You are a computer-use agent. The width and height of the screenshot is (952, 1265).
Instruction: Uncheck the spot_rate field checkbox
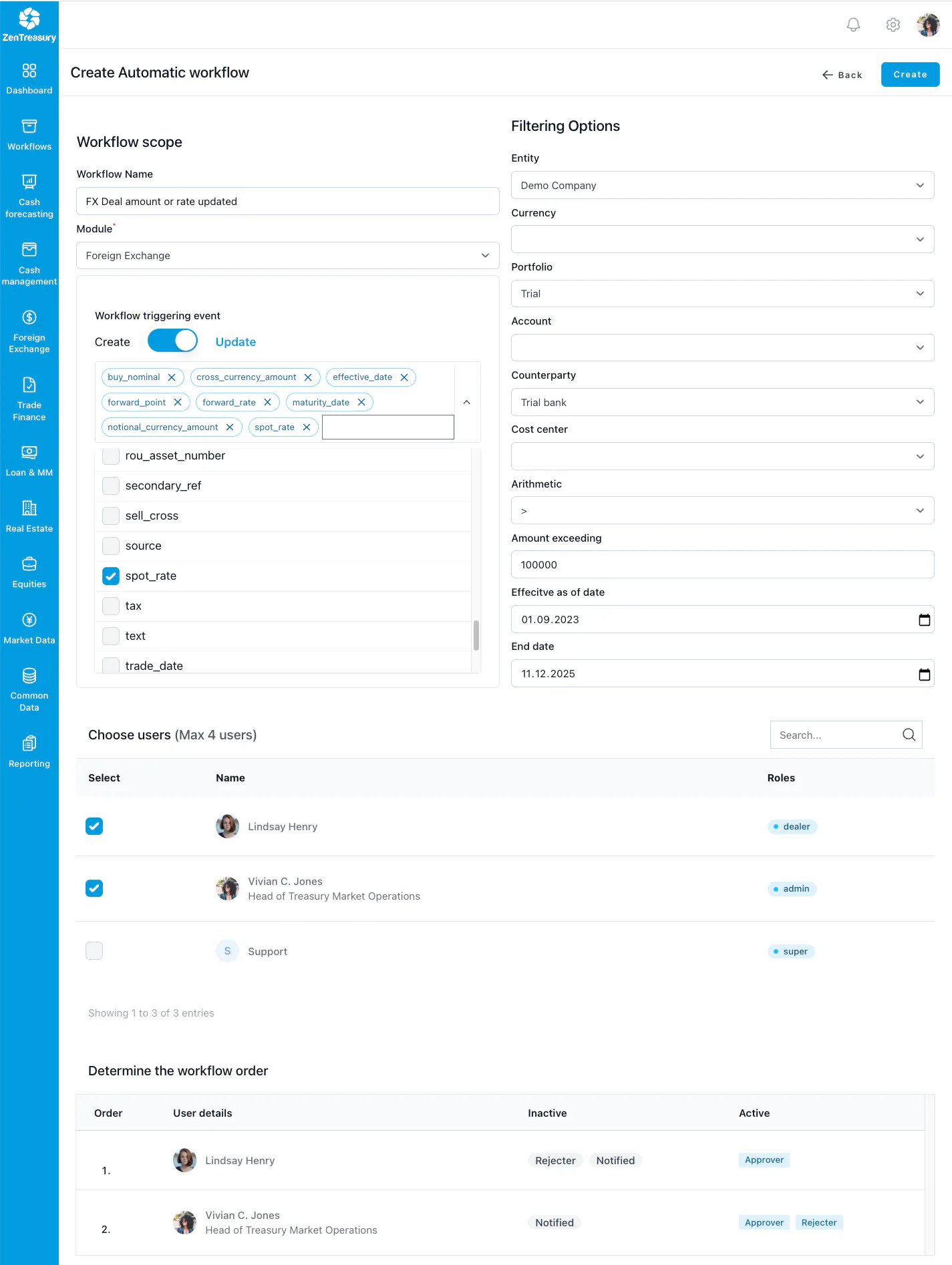click(111, 576)
